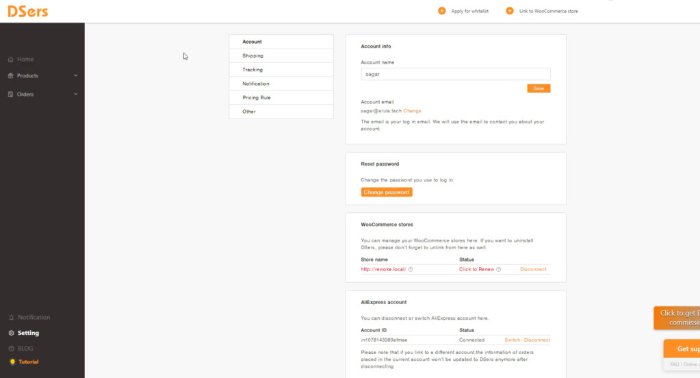The image size is (700, 378).
Task: Disconnect the AliExpress account
Action: pos(537,340)
